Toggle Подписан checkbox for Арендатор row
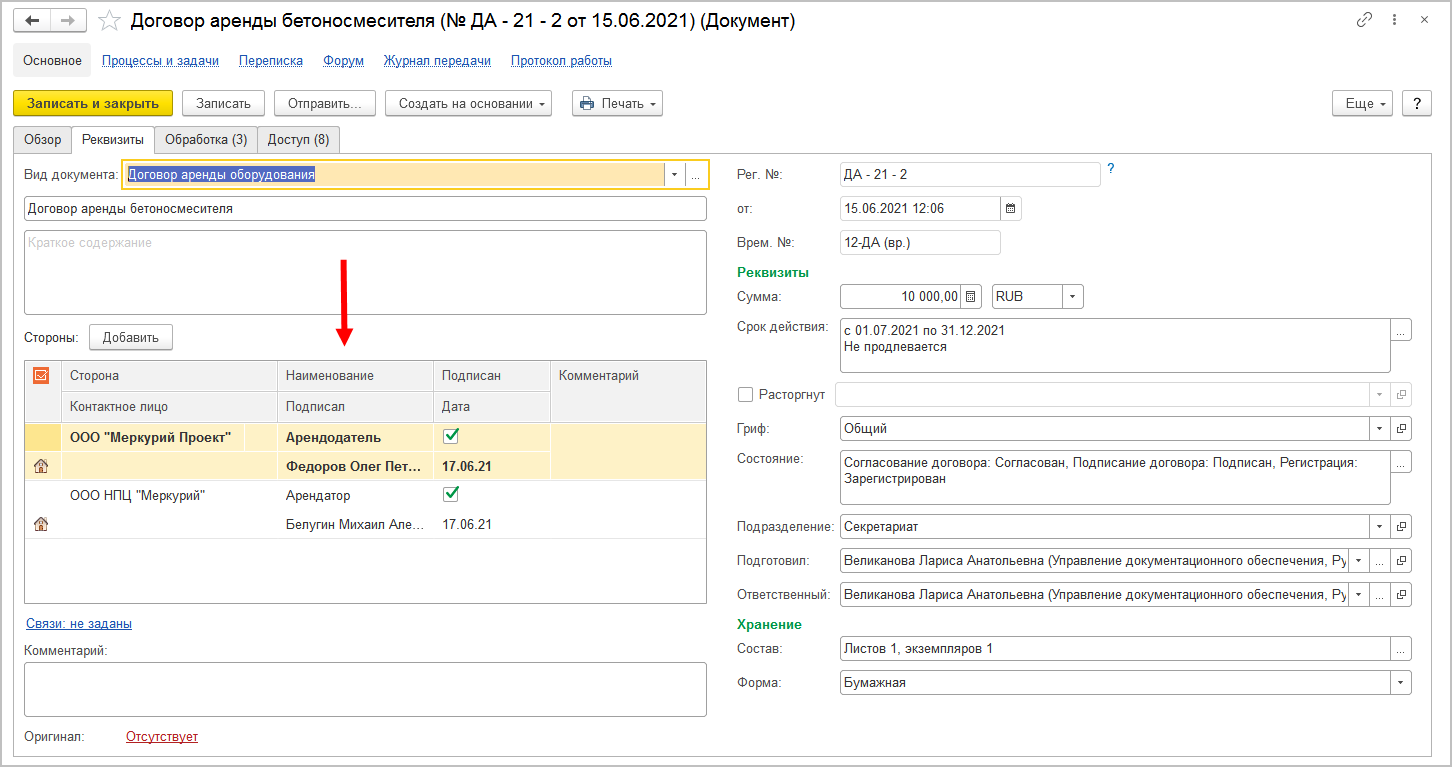 (x=451, y=494)
